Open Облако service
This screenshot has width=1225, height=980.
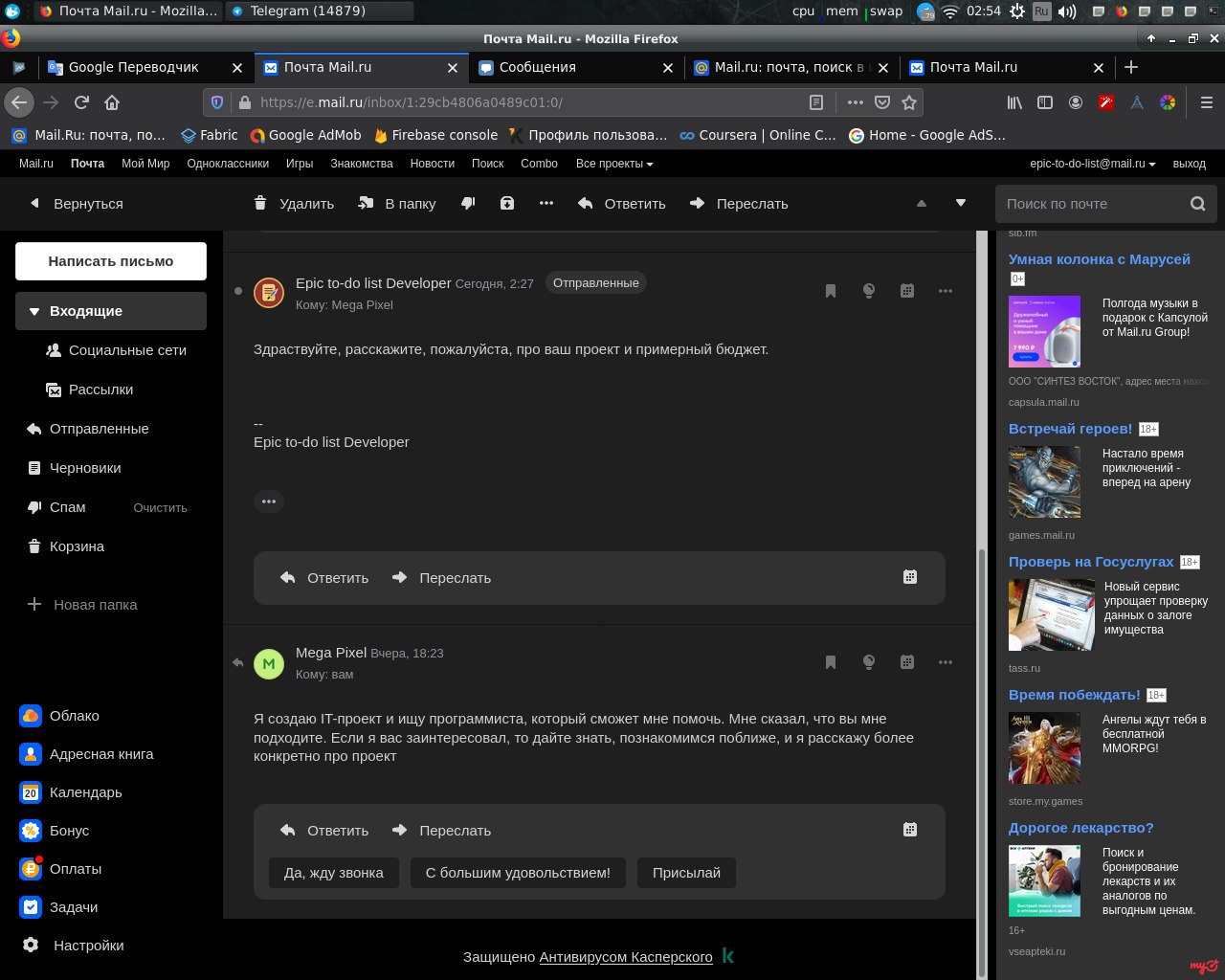click(x=59, y=716)
